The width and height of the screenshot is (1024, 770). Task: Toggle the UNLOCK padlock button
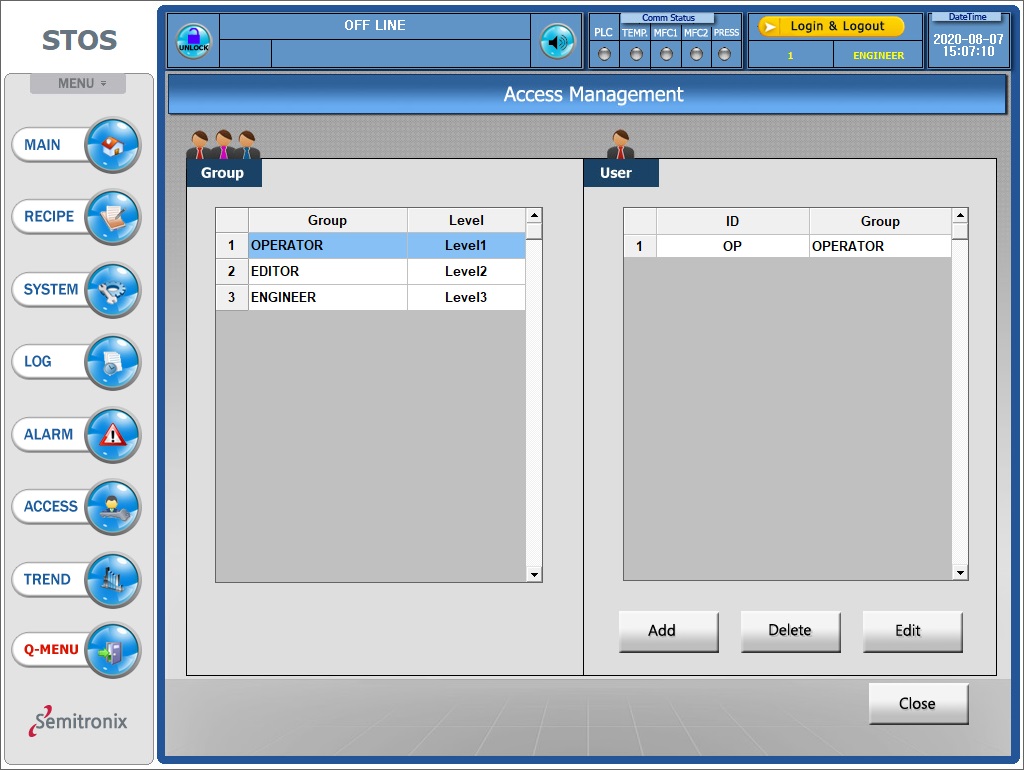[x=194, y=42]
